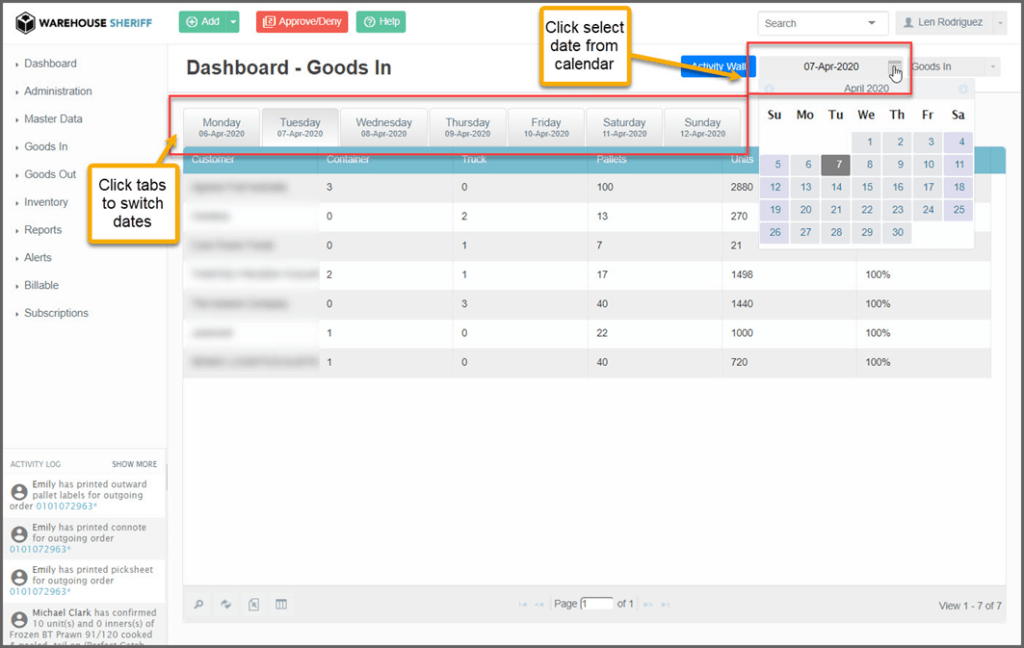1024x648 pixels.
Task: Click the Page number input field
Action: click(597, 604)
